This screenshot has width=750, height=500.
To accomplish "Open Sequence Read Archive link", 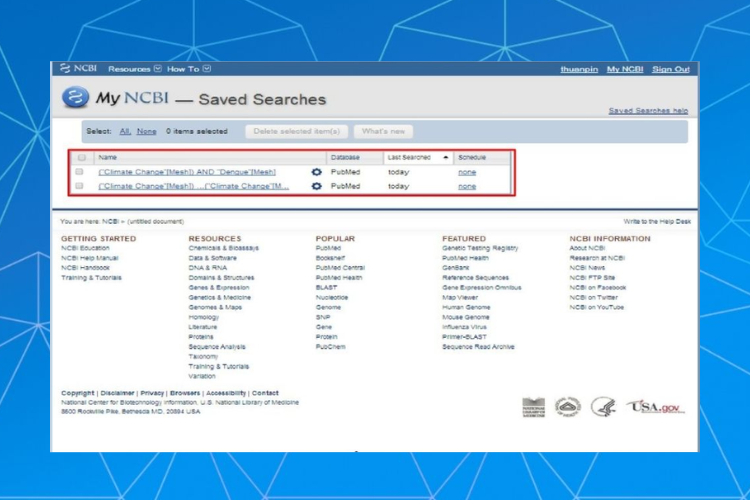I will tap(478, 347).
